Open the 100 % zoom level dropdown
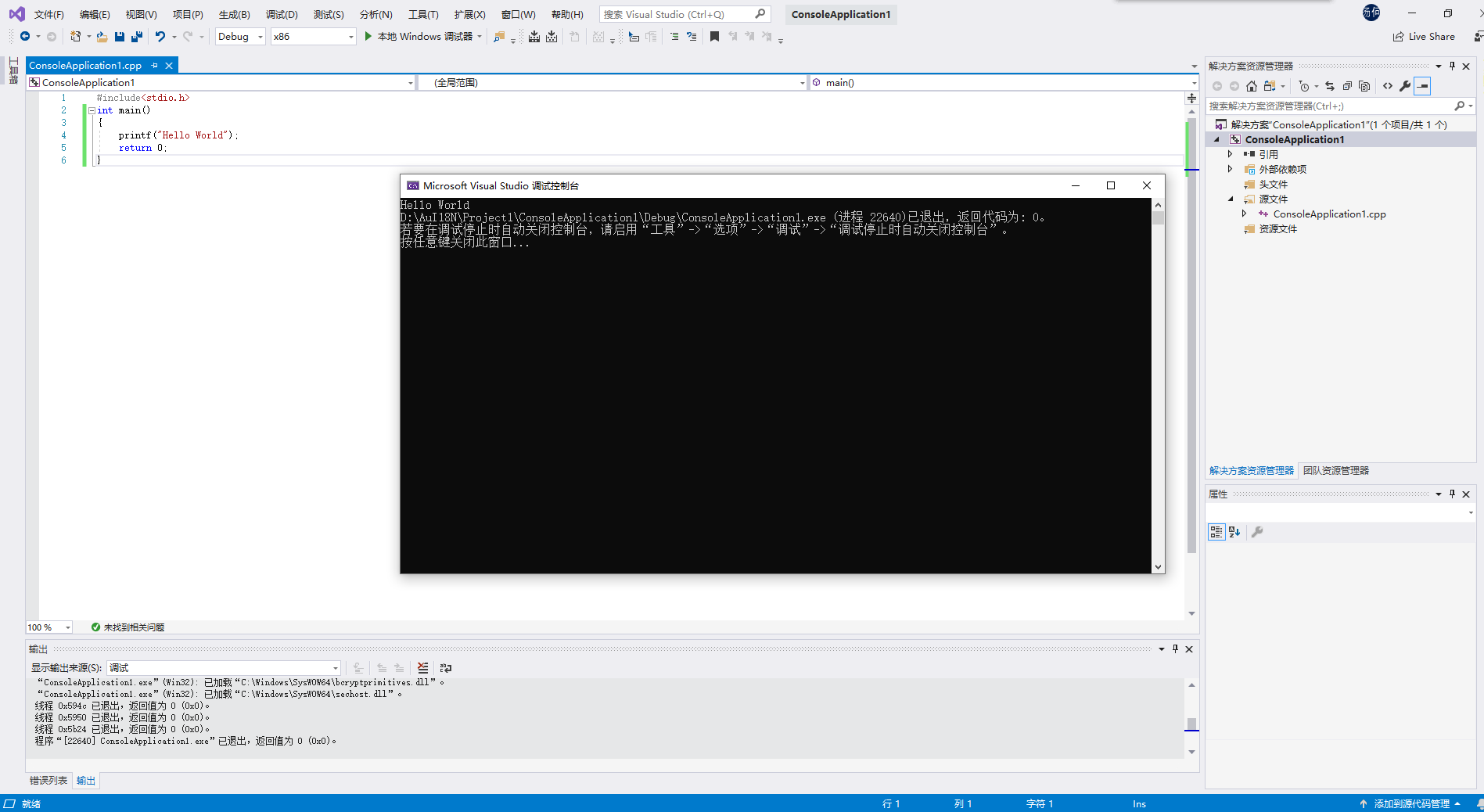This screenshot has height=812, width=1484. pos(49,627)
